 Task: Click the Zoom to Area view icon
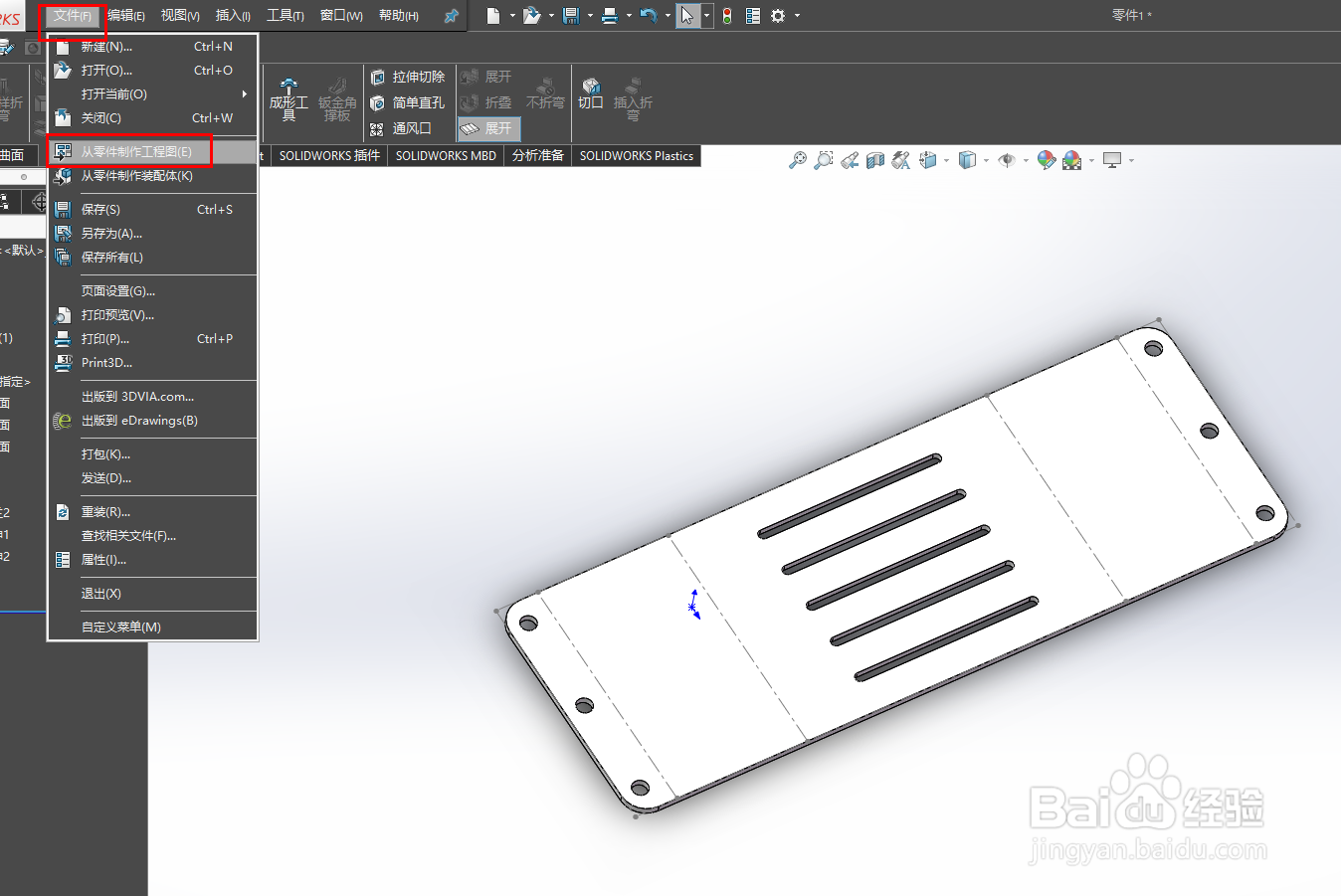(824, 160)
